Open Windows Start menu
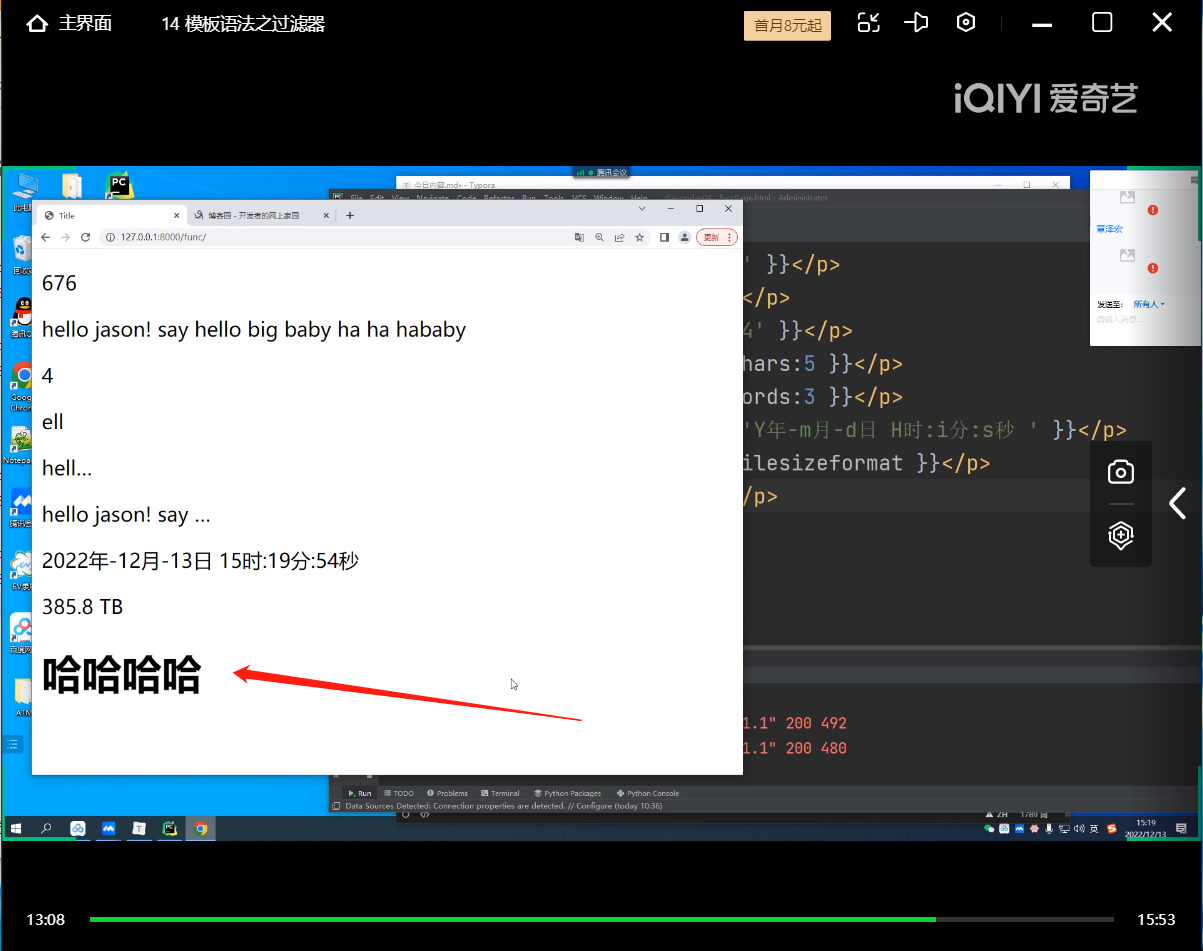 point(16,828)
